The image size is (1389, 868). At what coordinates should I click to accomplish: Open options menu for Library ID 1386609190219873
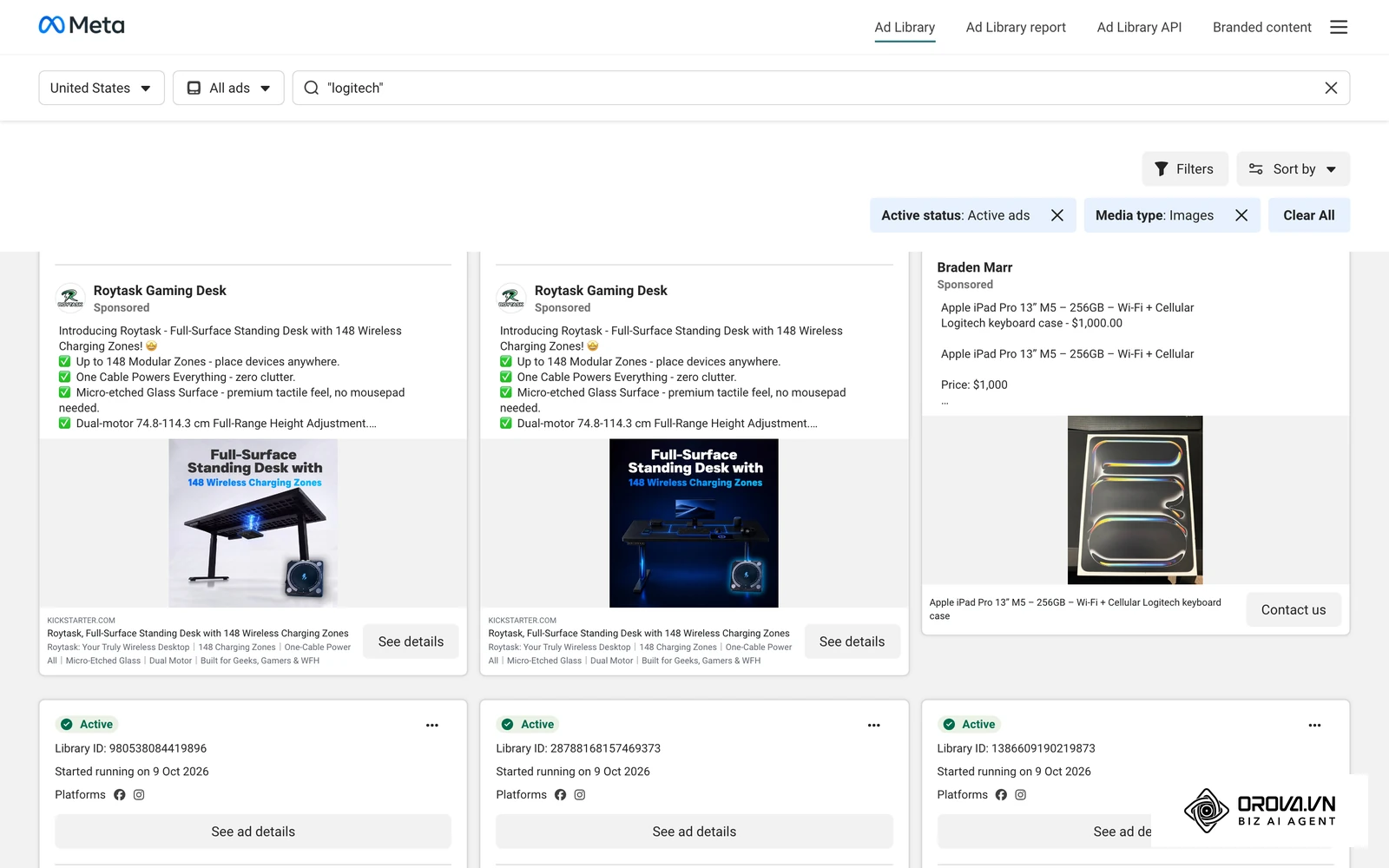pos(1314,725)
